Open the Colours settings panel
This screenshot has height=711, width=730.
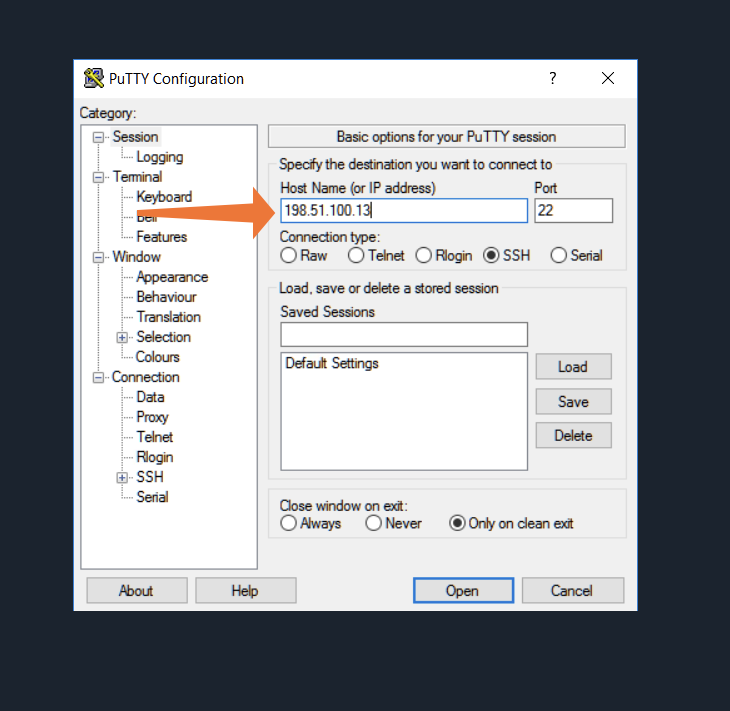pyautogui.click(x=158, y=357)
